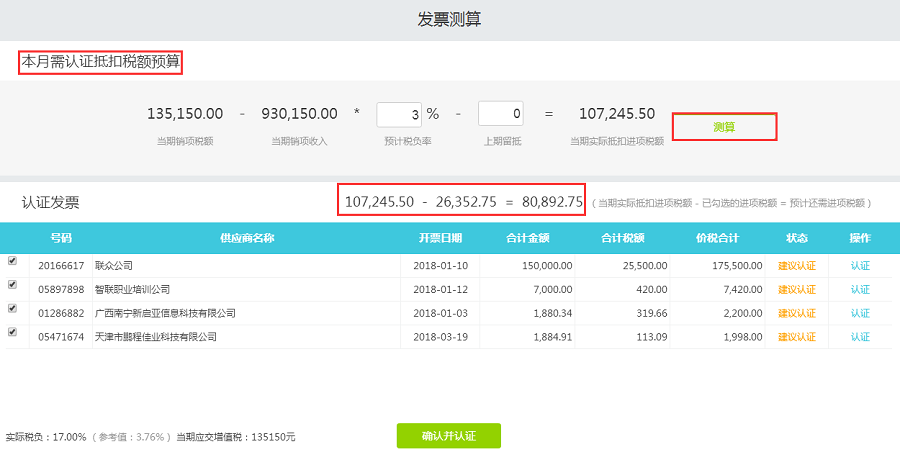900x452 pixels.
Task: Click the 107,245.50 result next to 测算
Action: (x=616, y=114)
